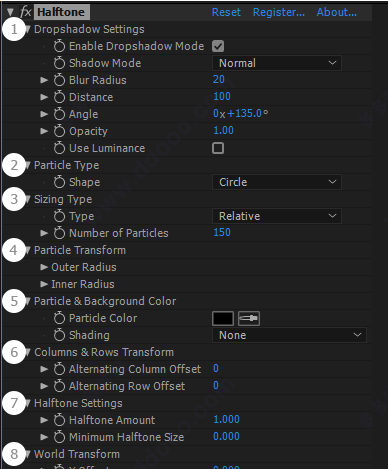388x469 pixels.
Task: Select the Sizing Type group label
Action: click(x=63, y=199)
